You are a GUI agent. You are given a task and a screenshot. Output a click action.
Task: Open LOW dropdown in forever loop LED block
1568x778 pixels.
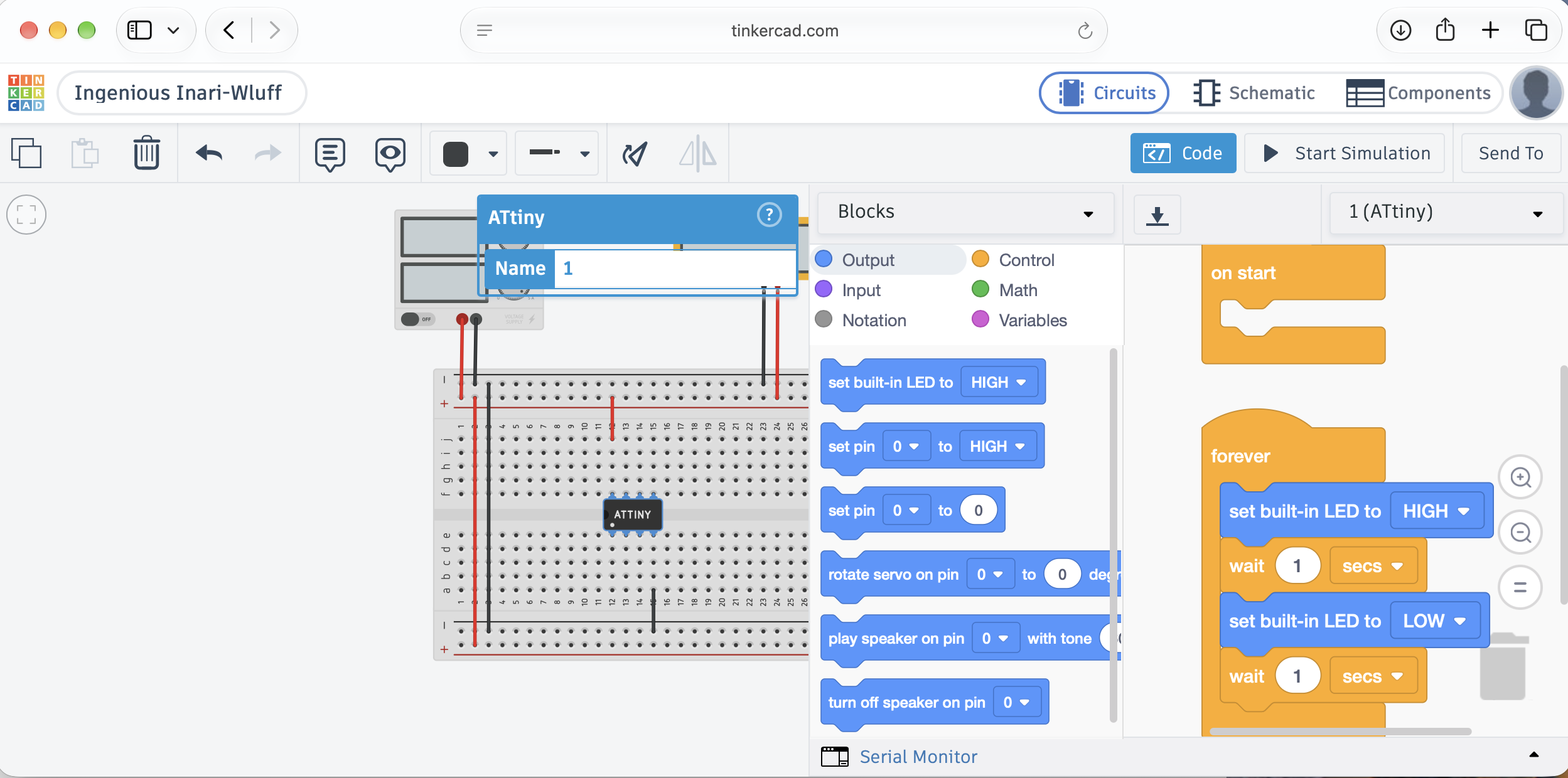pos(1434,621)
